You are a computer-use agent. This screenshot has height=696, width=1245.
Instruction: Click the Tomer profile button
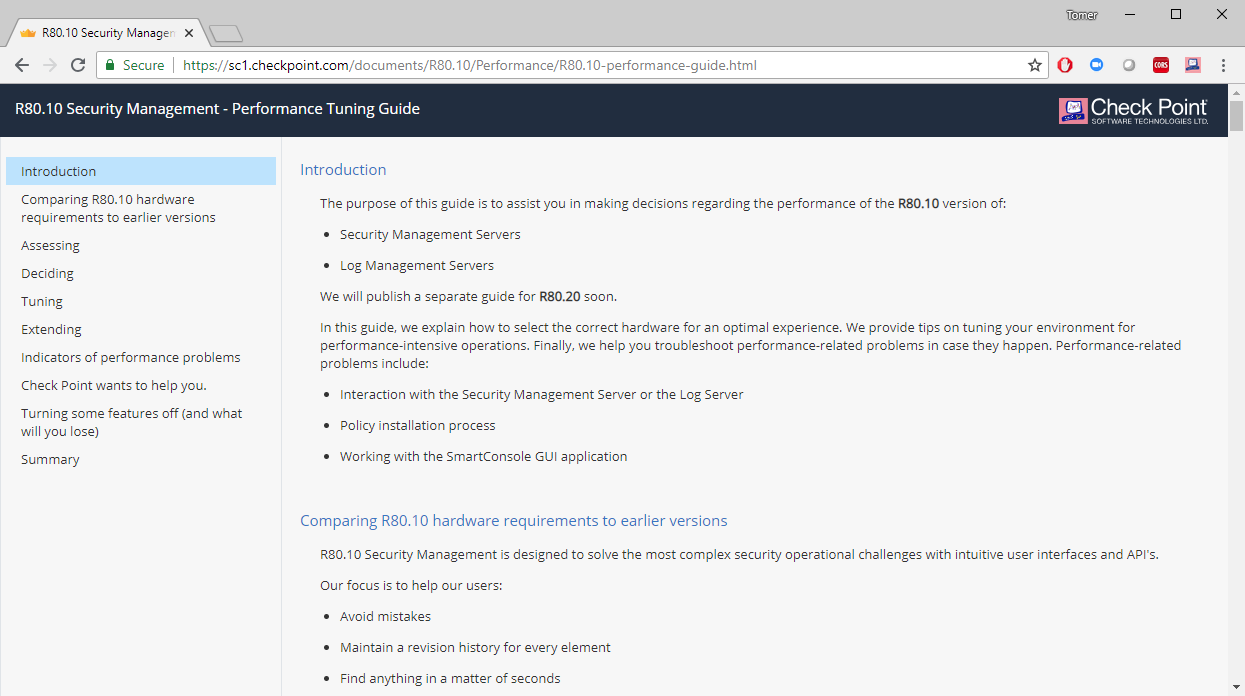[1082, 15]
